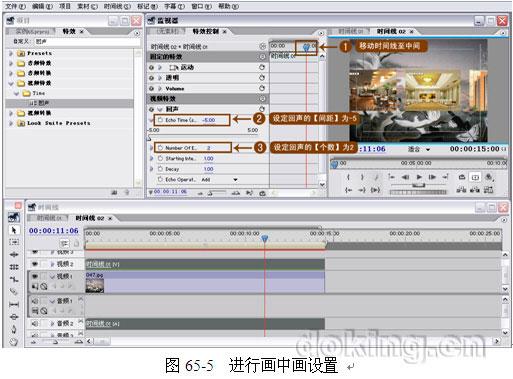Expand the 音频 2 track
The width and height of the screenshot is (513, 379).
pos(52,323)
